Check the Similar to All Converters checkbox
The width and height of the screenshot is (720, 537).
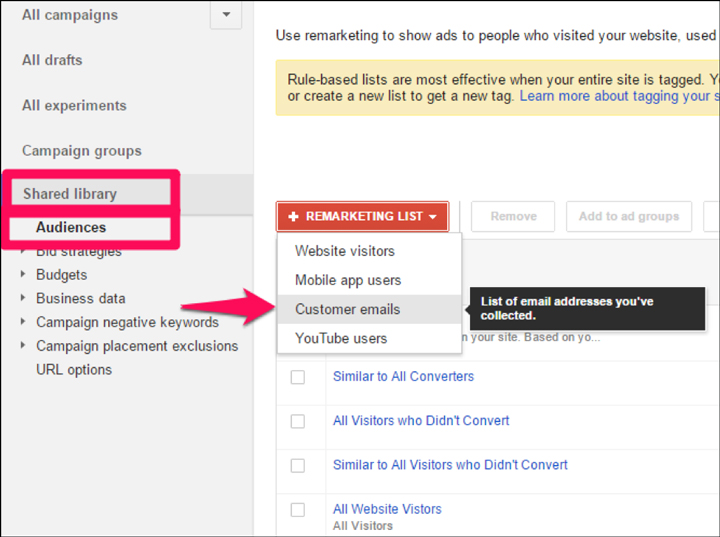point(298,377)
